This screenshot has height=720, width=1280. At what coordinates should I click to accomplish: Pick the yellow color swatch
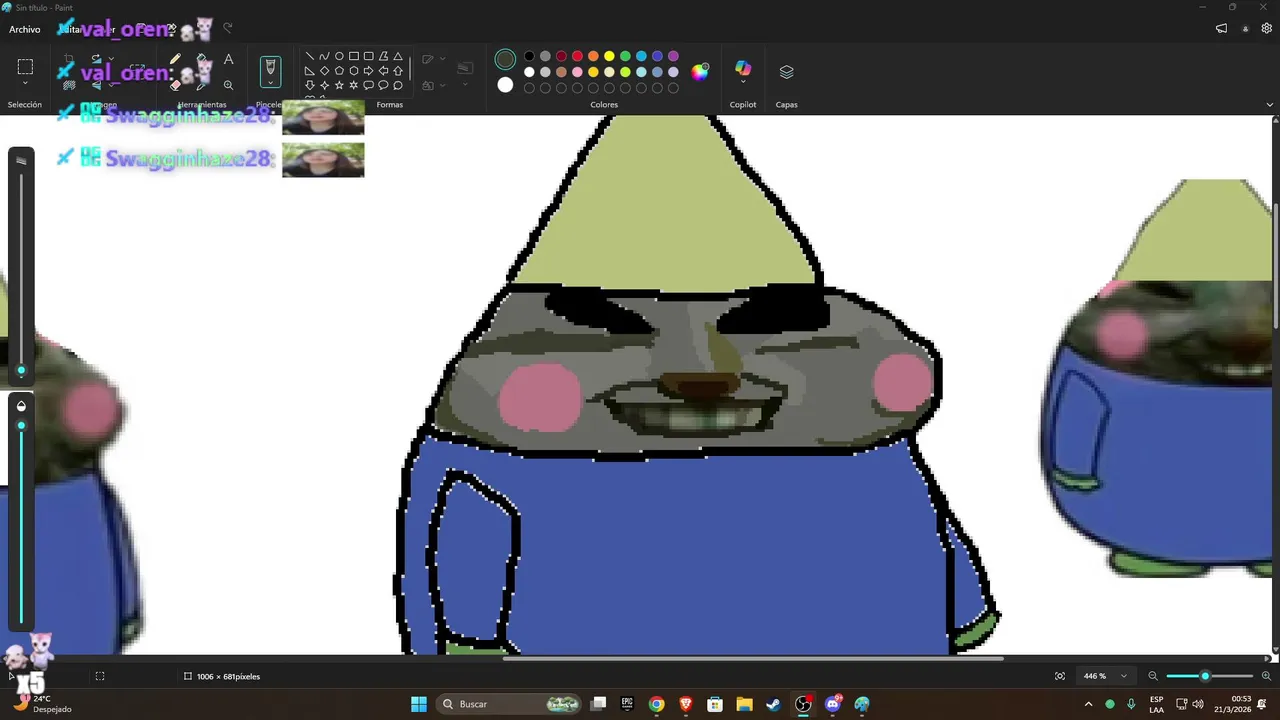pyautogui.click(x=609, y=56)
